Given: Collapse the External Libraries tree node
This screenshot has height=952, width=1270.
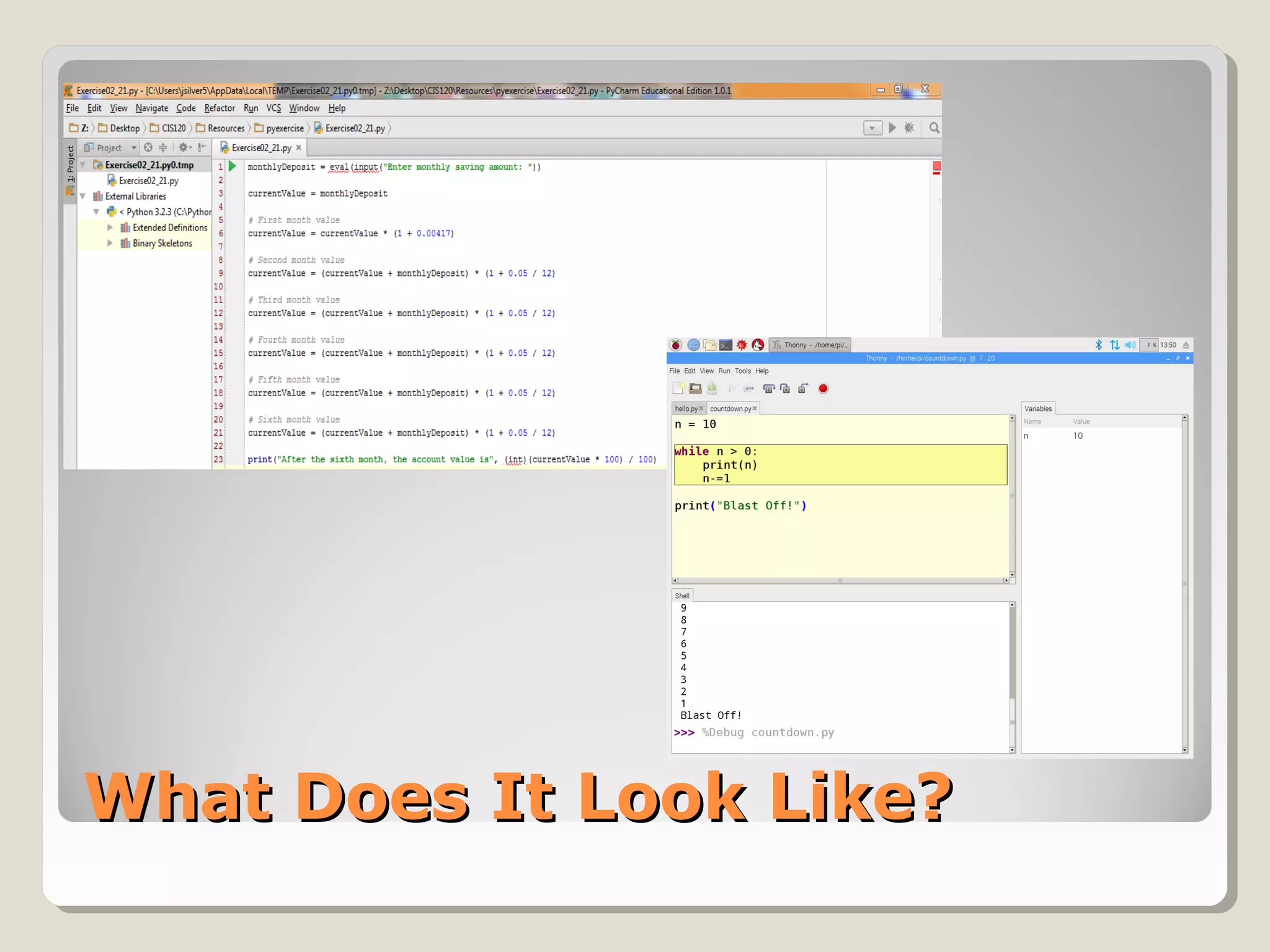Looking at the screenshot, I should click(x=83, y=196).
